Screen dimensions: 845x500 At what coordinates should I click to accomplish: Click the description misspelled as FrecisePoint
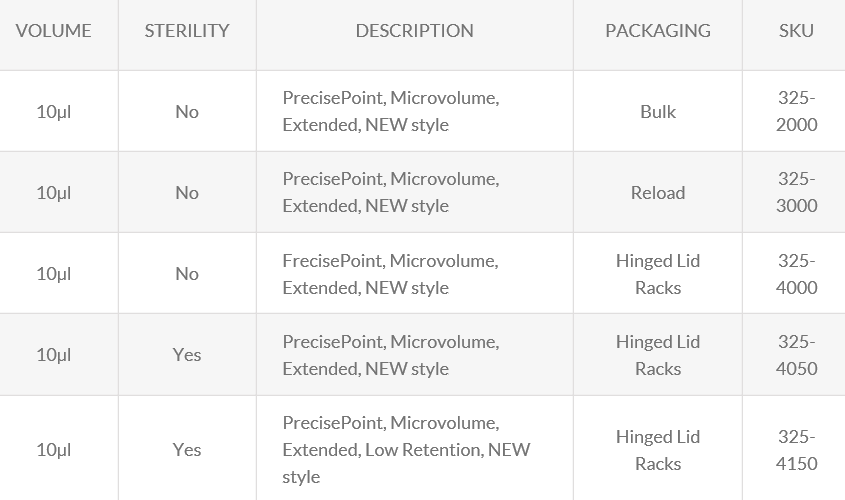390,274
